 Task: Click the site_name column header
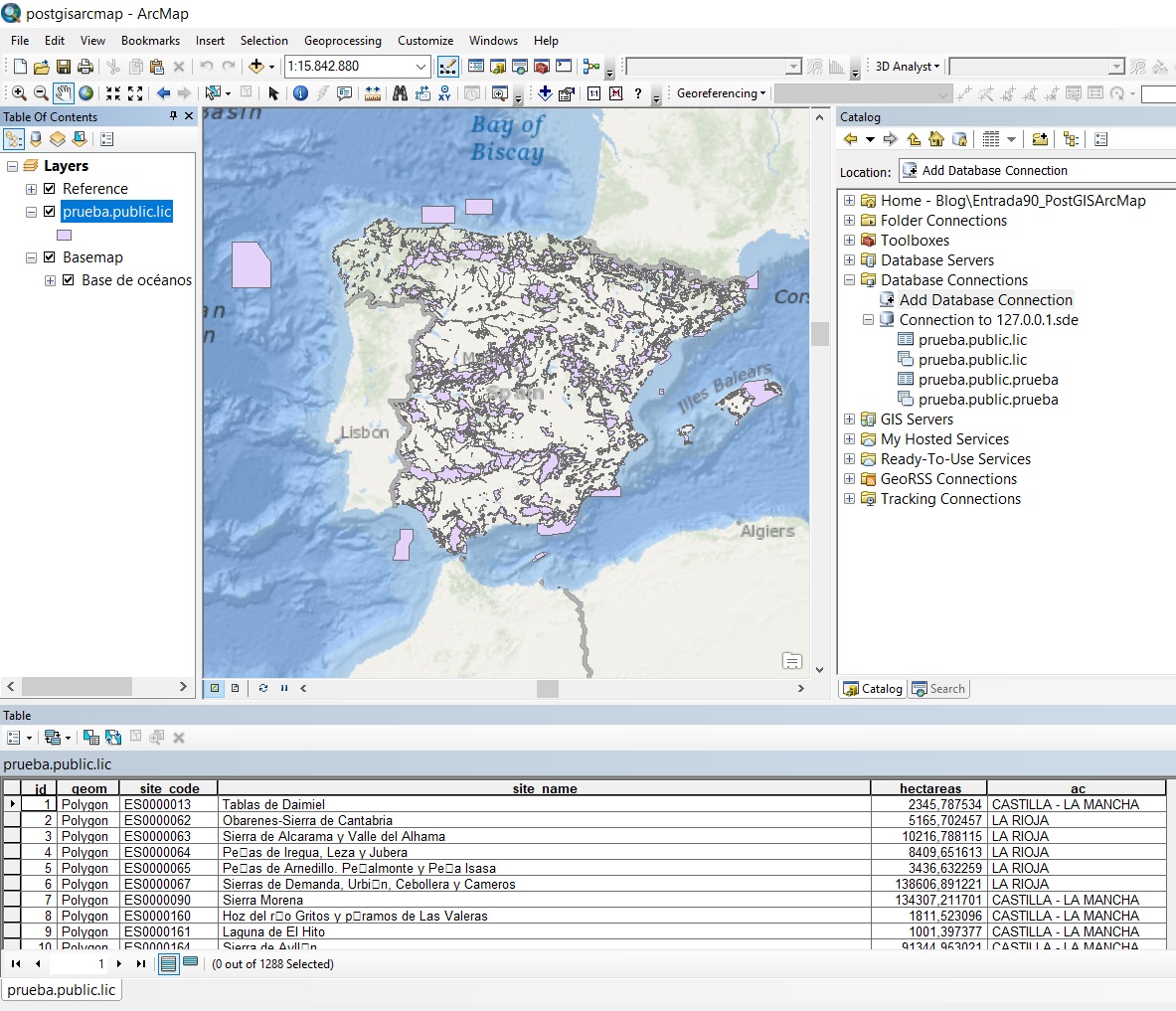pos(545,788)
